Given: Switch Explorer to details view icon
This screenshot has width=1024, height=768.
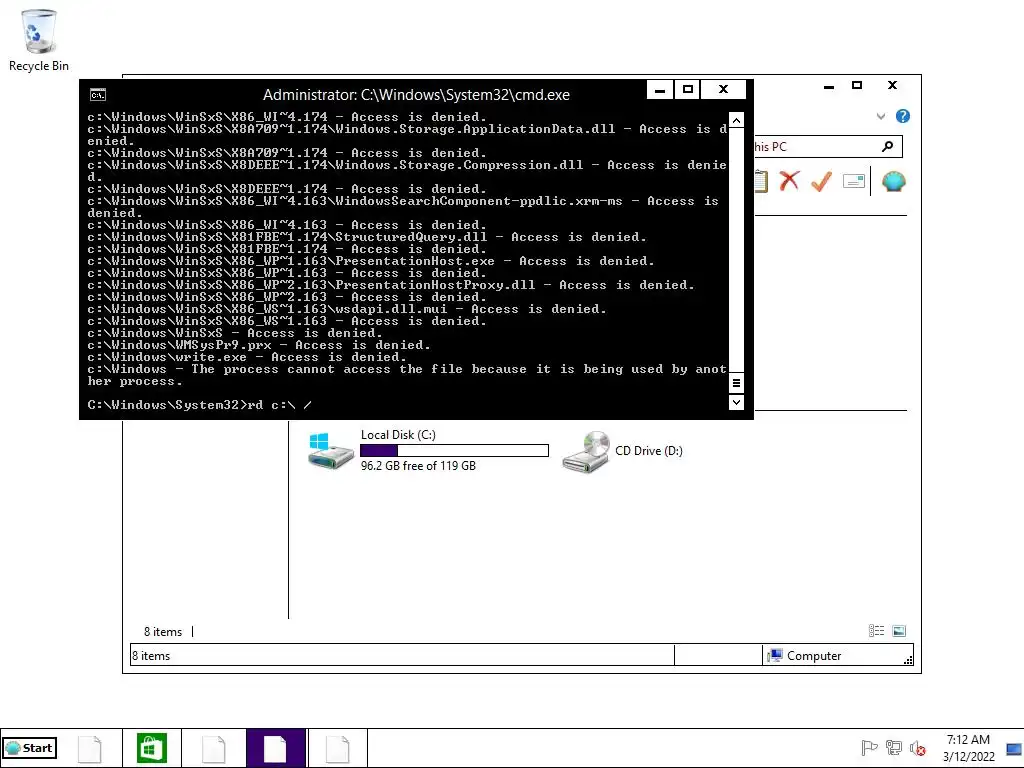Looking at the screenshot, I should click(876, 631).
